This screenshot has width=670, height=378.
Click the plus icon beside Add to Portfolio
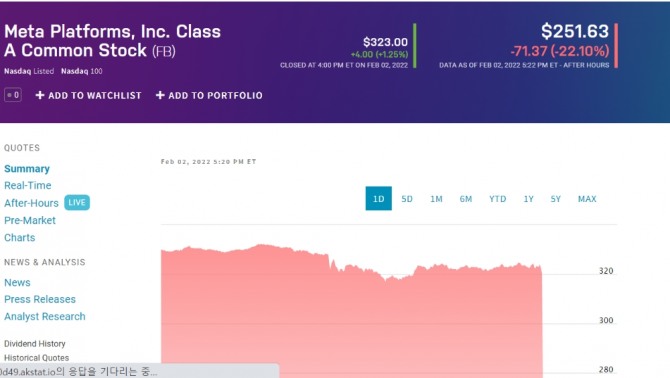point(160,95)
